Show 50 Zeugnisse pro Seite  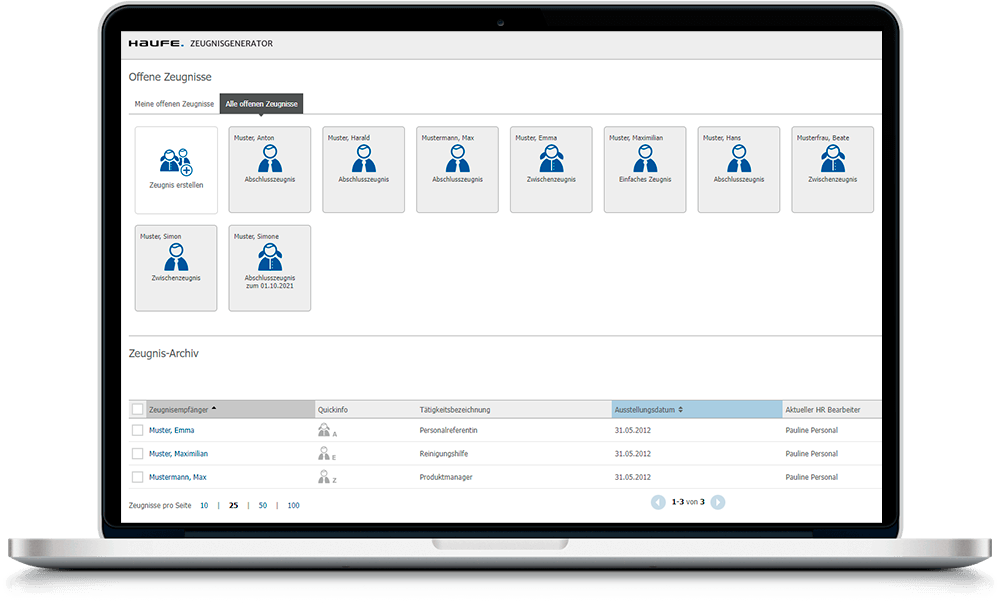(x=263, y=505)
